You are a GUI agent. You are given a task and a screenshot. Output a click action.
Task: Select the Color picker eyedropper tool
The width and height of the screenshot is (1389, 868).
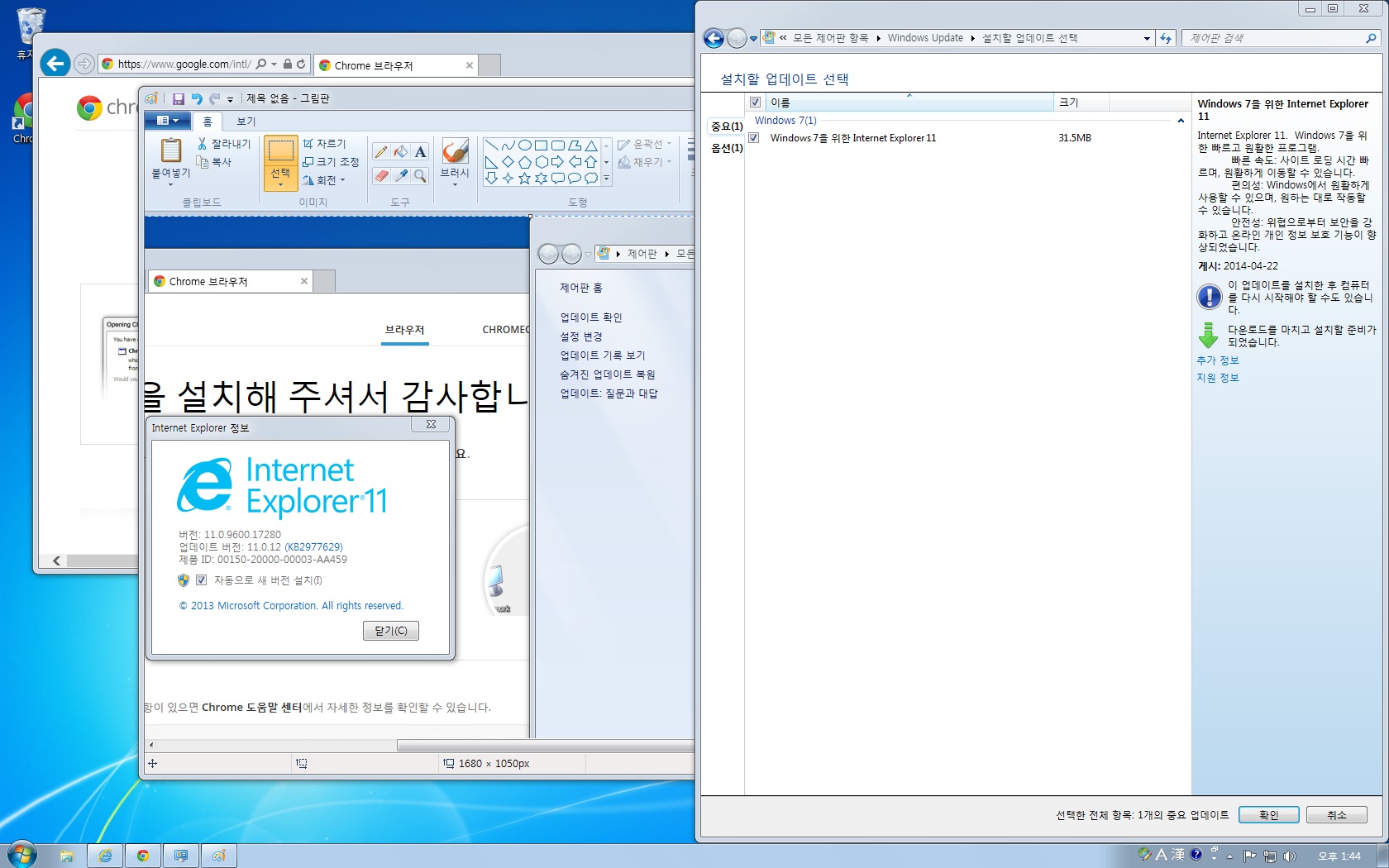[x=401, y=175]
